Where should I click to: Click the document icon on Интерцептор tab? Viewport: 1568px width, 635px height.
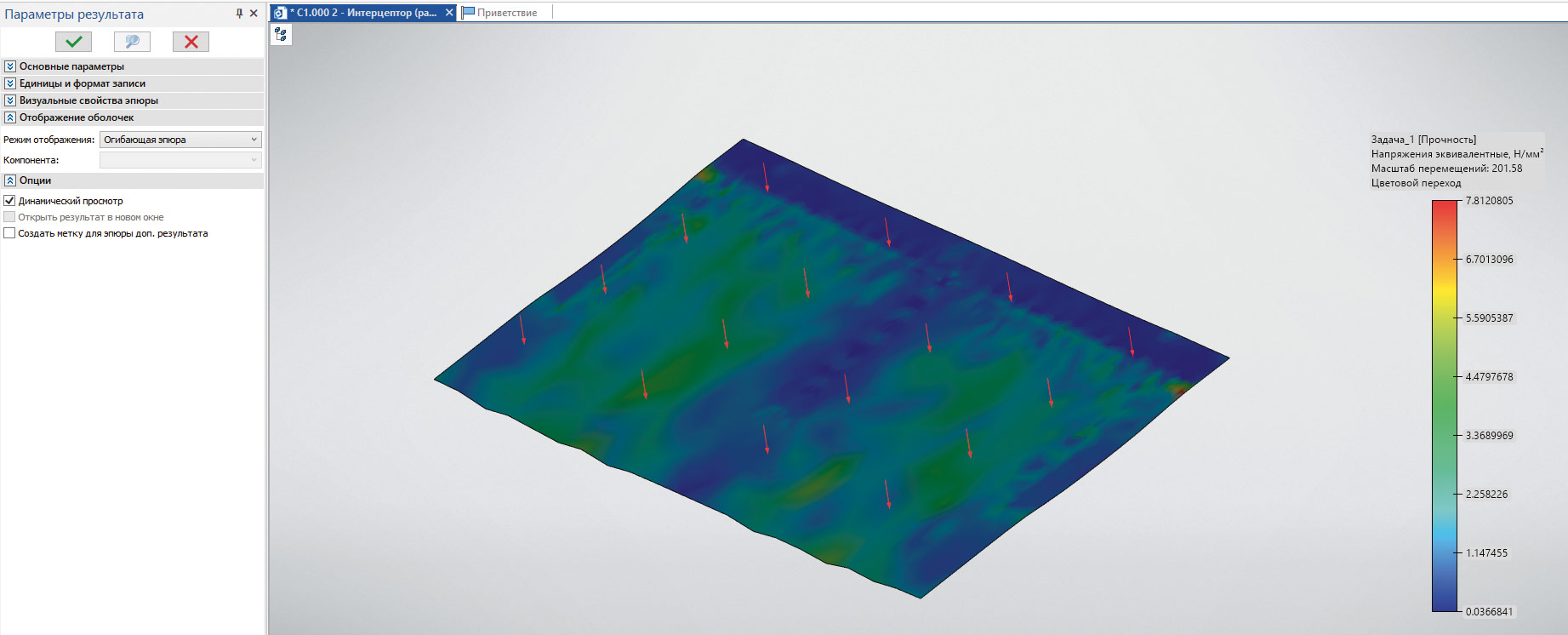(279, 13)
